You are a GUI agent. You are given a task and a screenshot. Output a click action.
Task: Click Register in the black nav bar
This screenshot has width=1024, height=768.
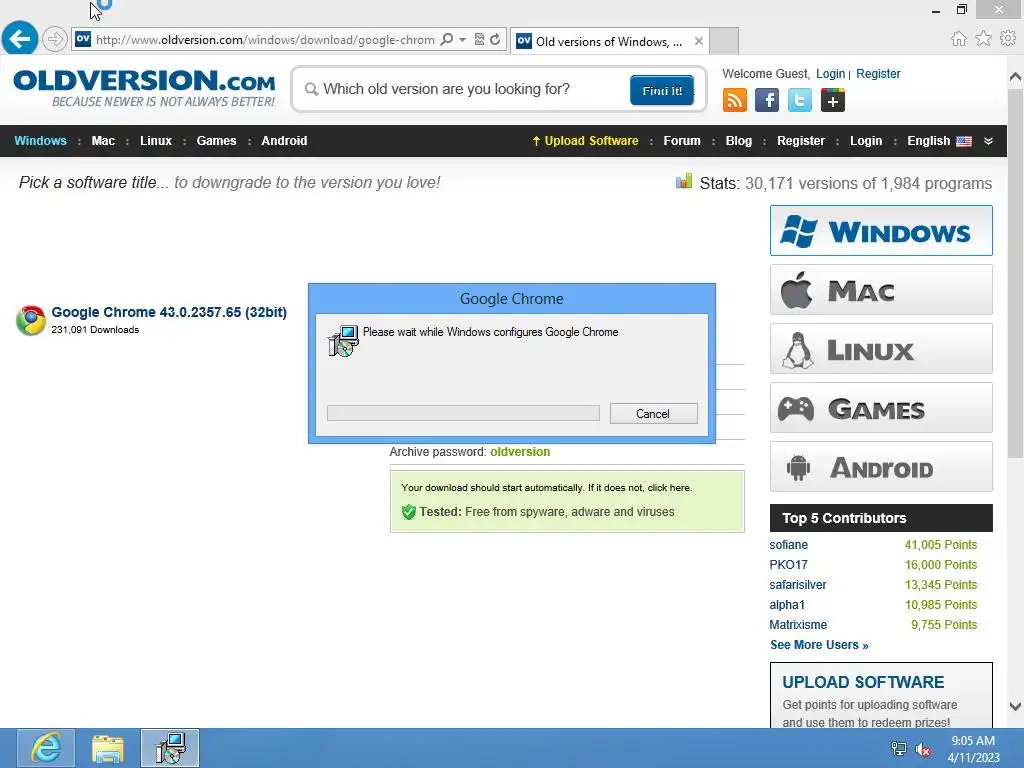(801, 140)
